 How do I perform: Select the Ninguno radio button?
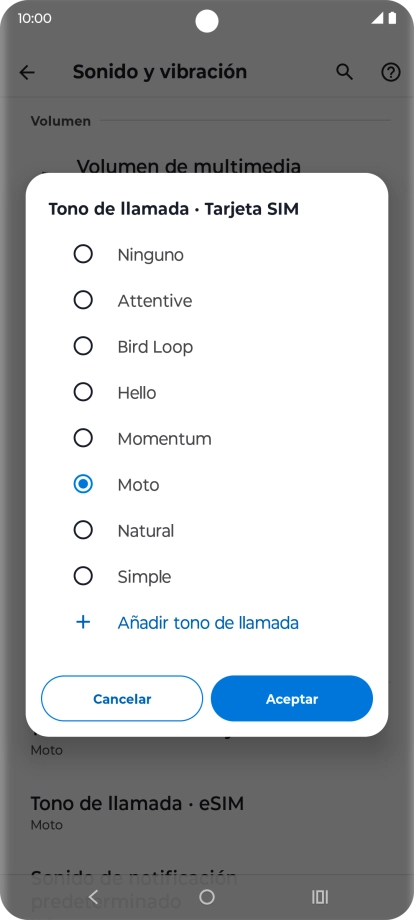tap(83, 254)
